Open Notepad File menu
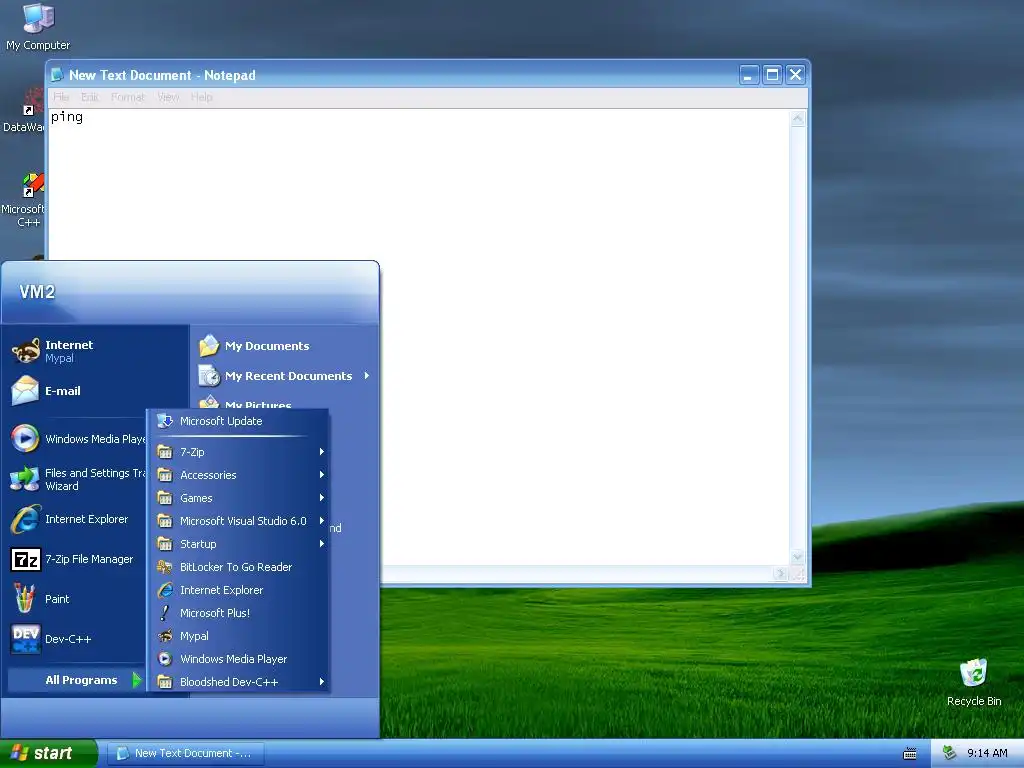 click(x=61, y=97)
